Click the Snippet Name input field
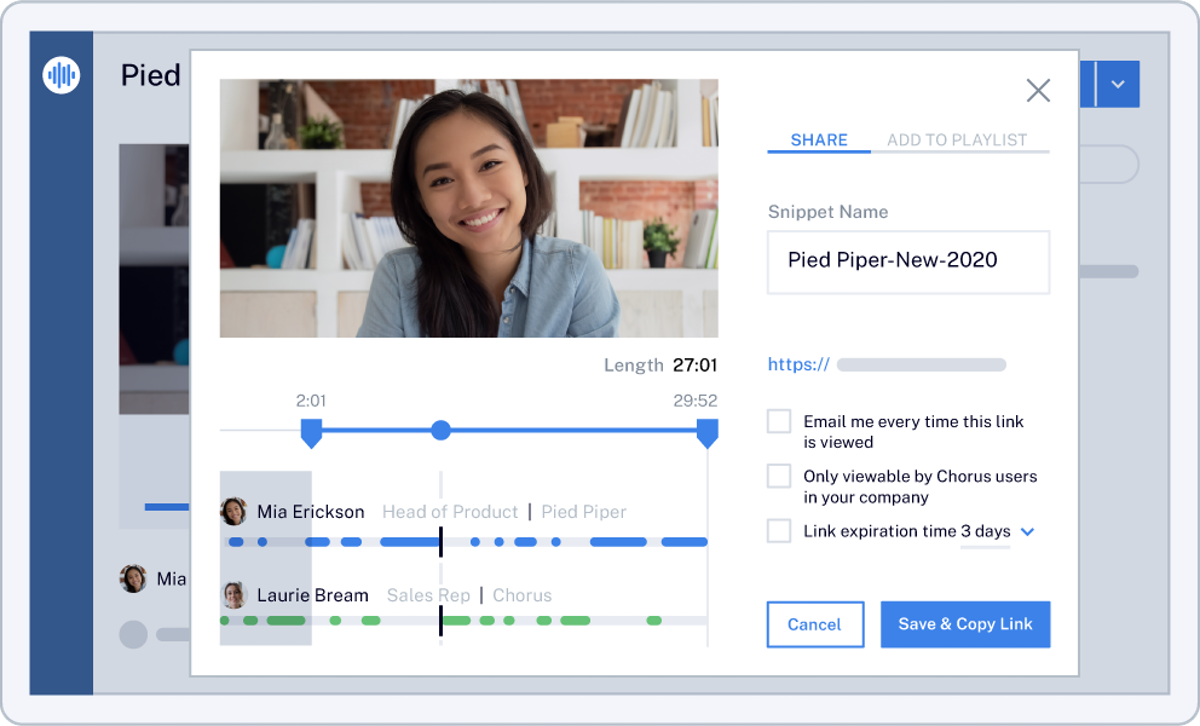This screenshot has height=726, width=1200. tap(907, 262)
